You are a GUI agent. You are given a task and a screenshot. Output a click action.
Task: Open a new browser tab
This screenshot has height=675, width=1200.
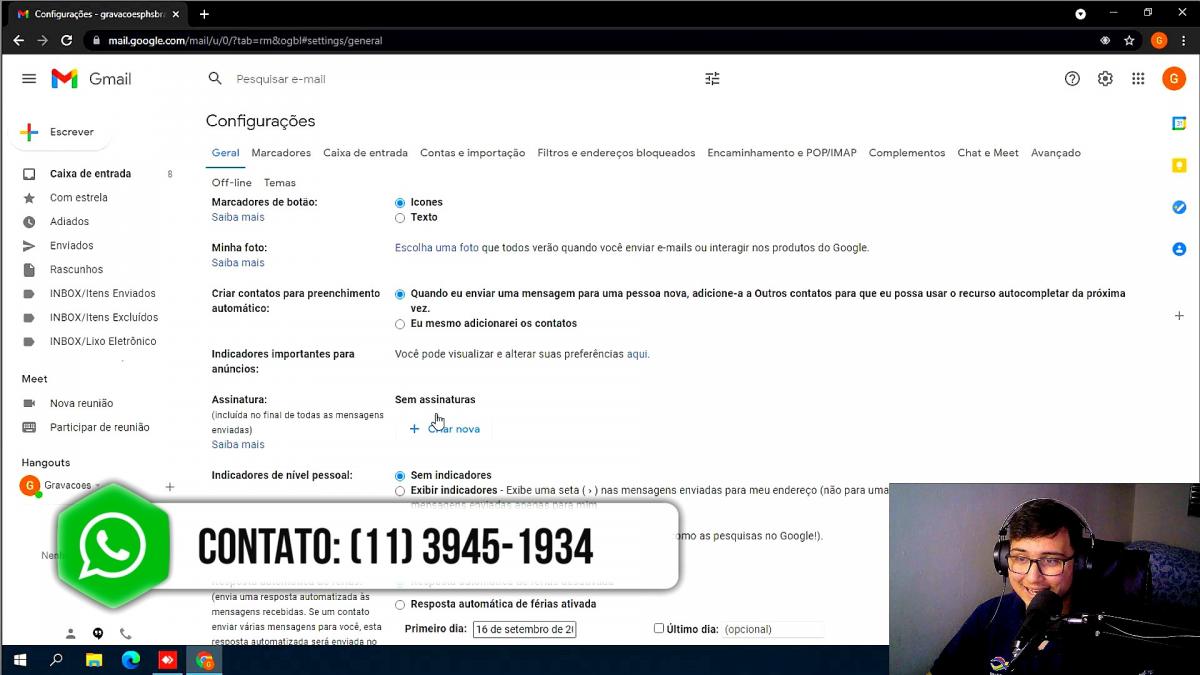(204, 14)
